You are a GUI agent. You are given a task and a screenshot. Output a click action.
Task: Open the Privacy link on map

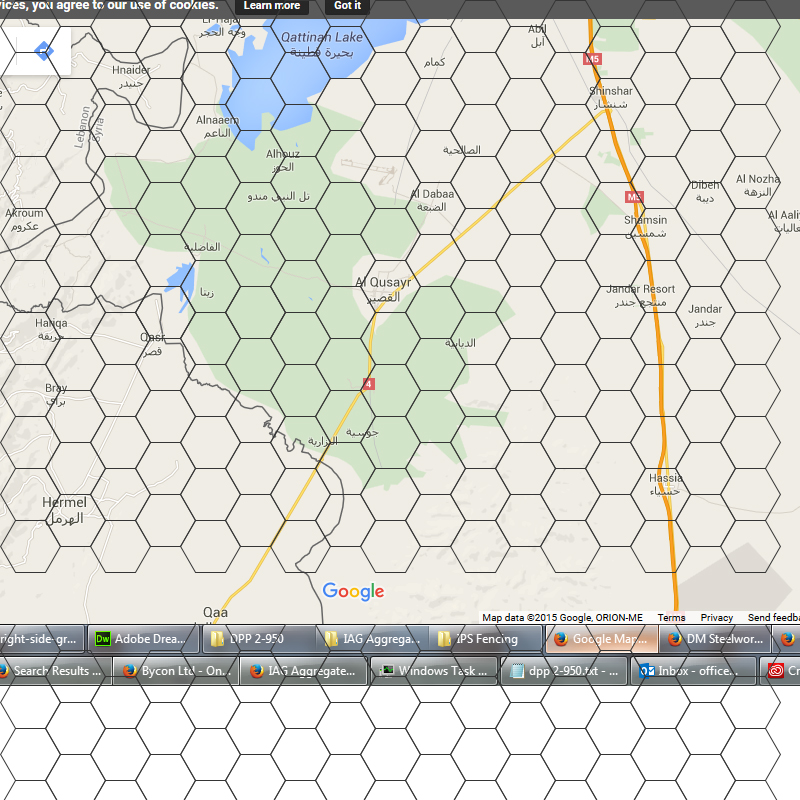(x=716, y=617)
